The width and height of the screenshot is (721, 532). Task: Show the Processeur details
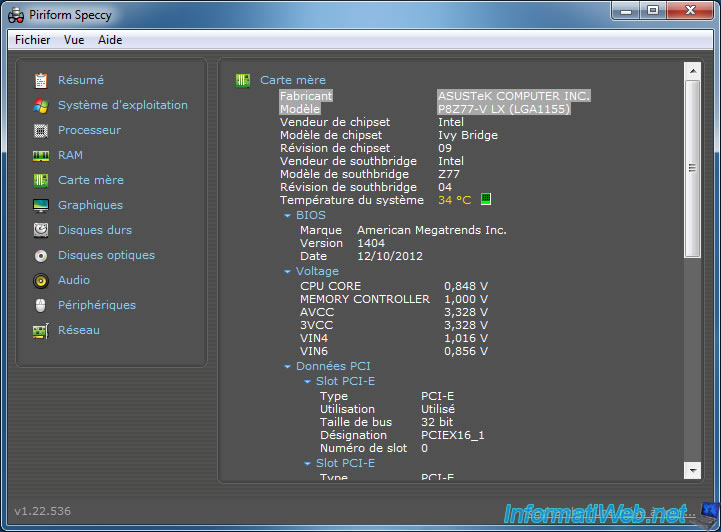click(x=90, y=130)
